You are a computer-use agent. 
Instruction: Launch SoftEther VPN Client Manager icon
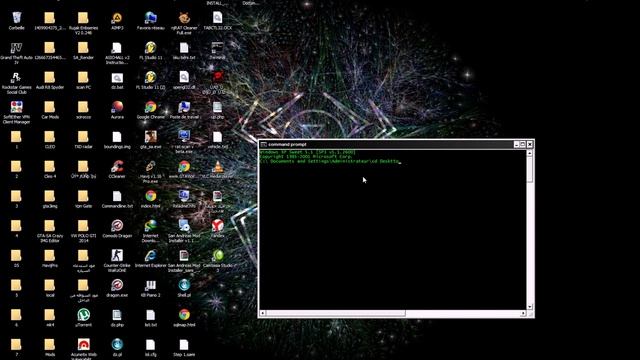[16, 107]
